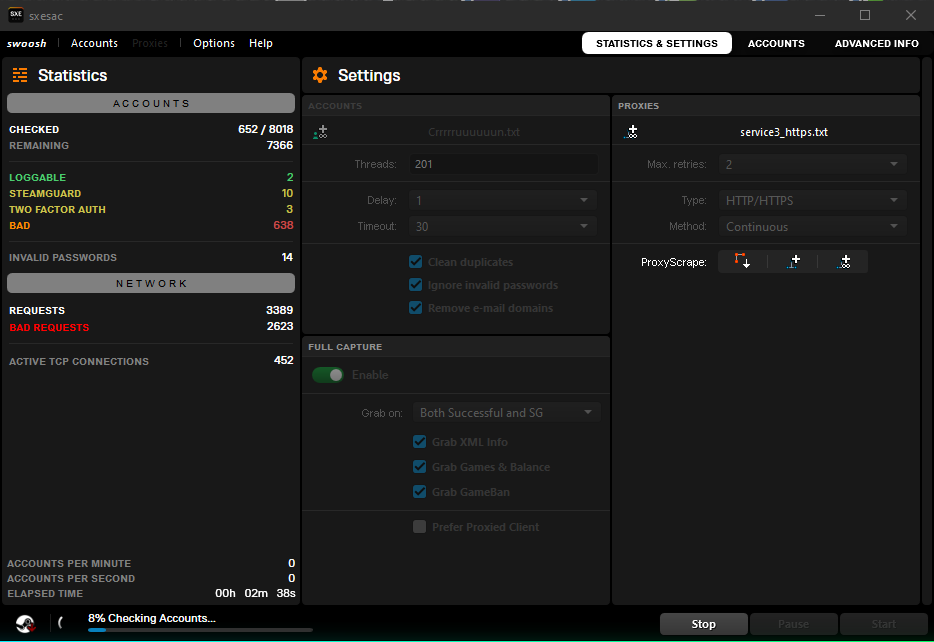Viewport: 934px width, 642px height.
Task: Open the Delay dropdown
Action: 503,200
